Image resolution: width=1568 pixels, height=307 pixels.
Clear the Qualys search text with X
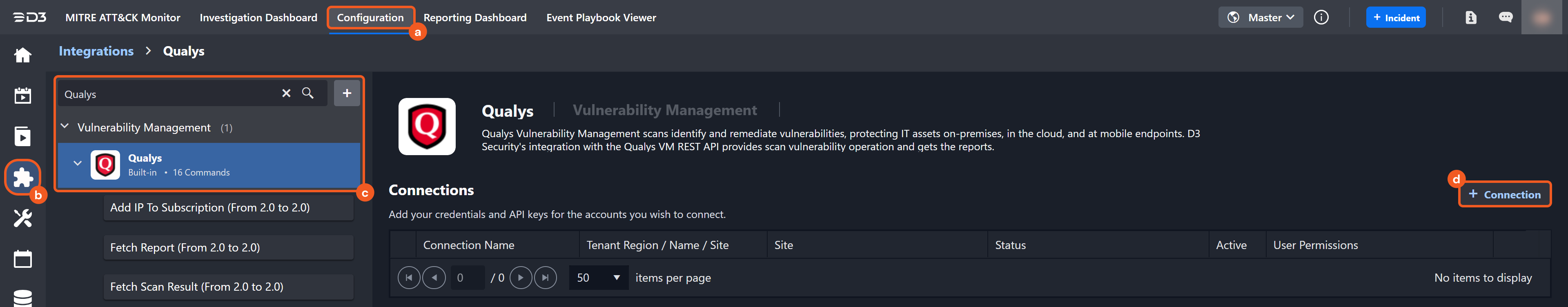tap(286, 93)
